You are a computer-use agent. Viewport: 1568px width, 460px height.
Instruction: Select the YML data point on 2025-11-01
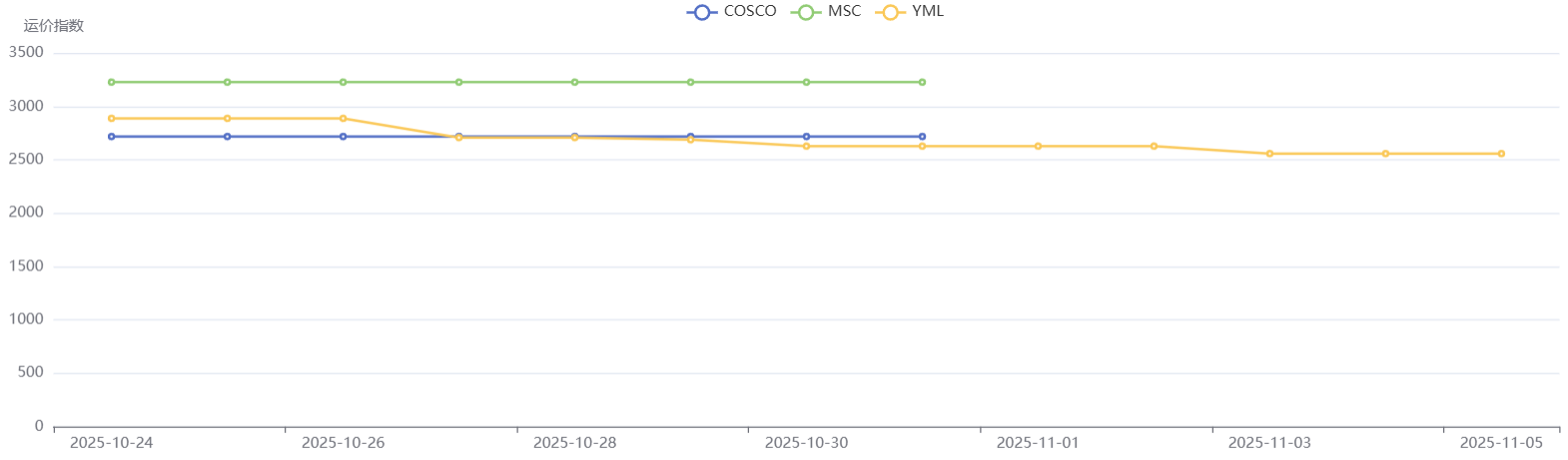tap(1038, 147)
